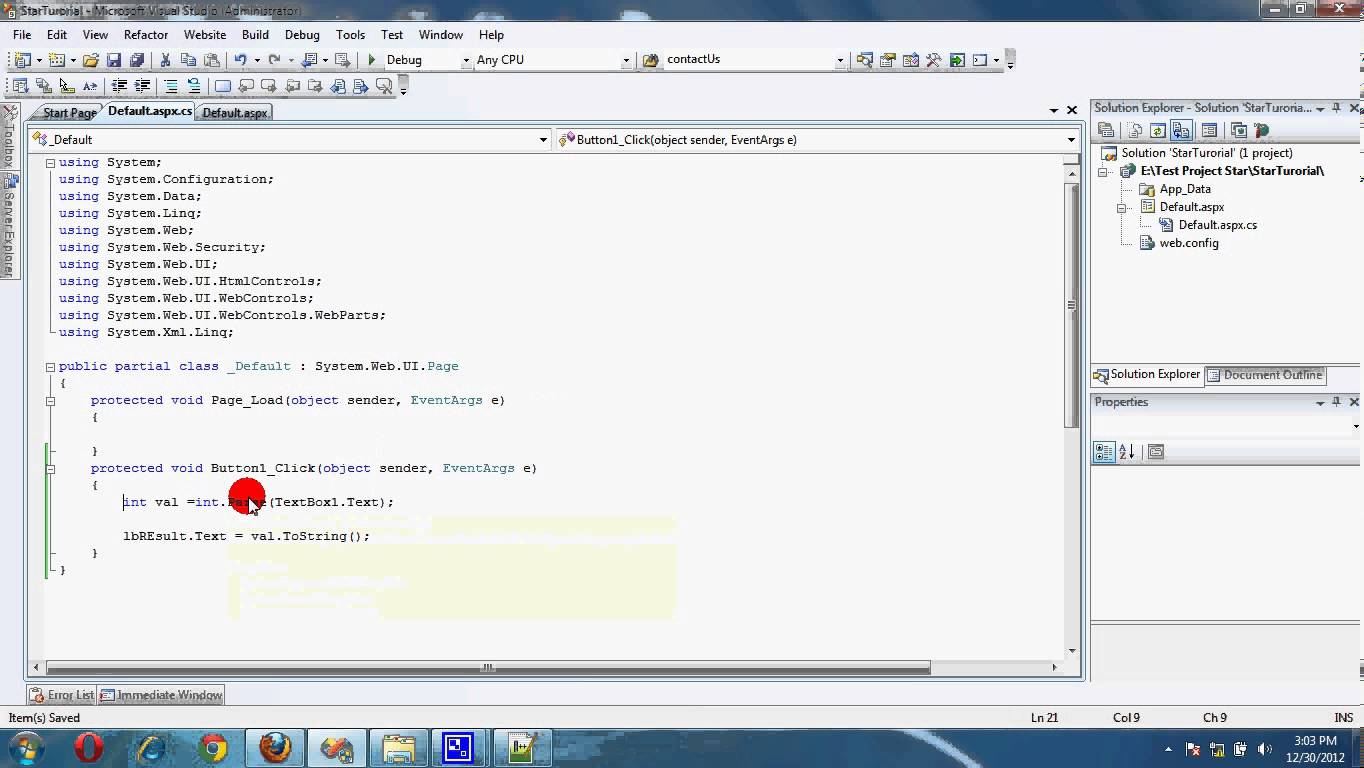Toggle auto-hide with the Solution Explorer pushpin
The width and height of the screenshot is (1364, 768).
tap(1338, 107)
